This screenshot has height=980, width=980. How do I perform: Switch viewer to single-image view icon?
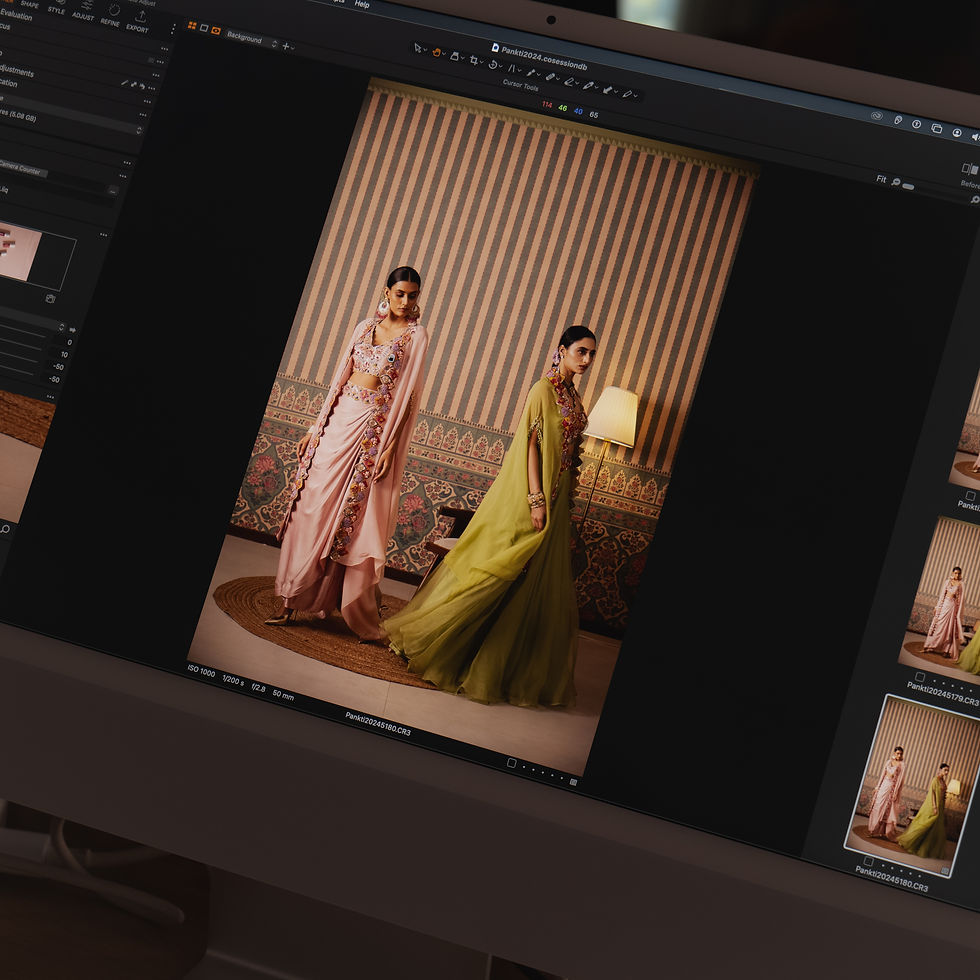point(204,28)
